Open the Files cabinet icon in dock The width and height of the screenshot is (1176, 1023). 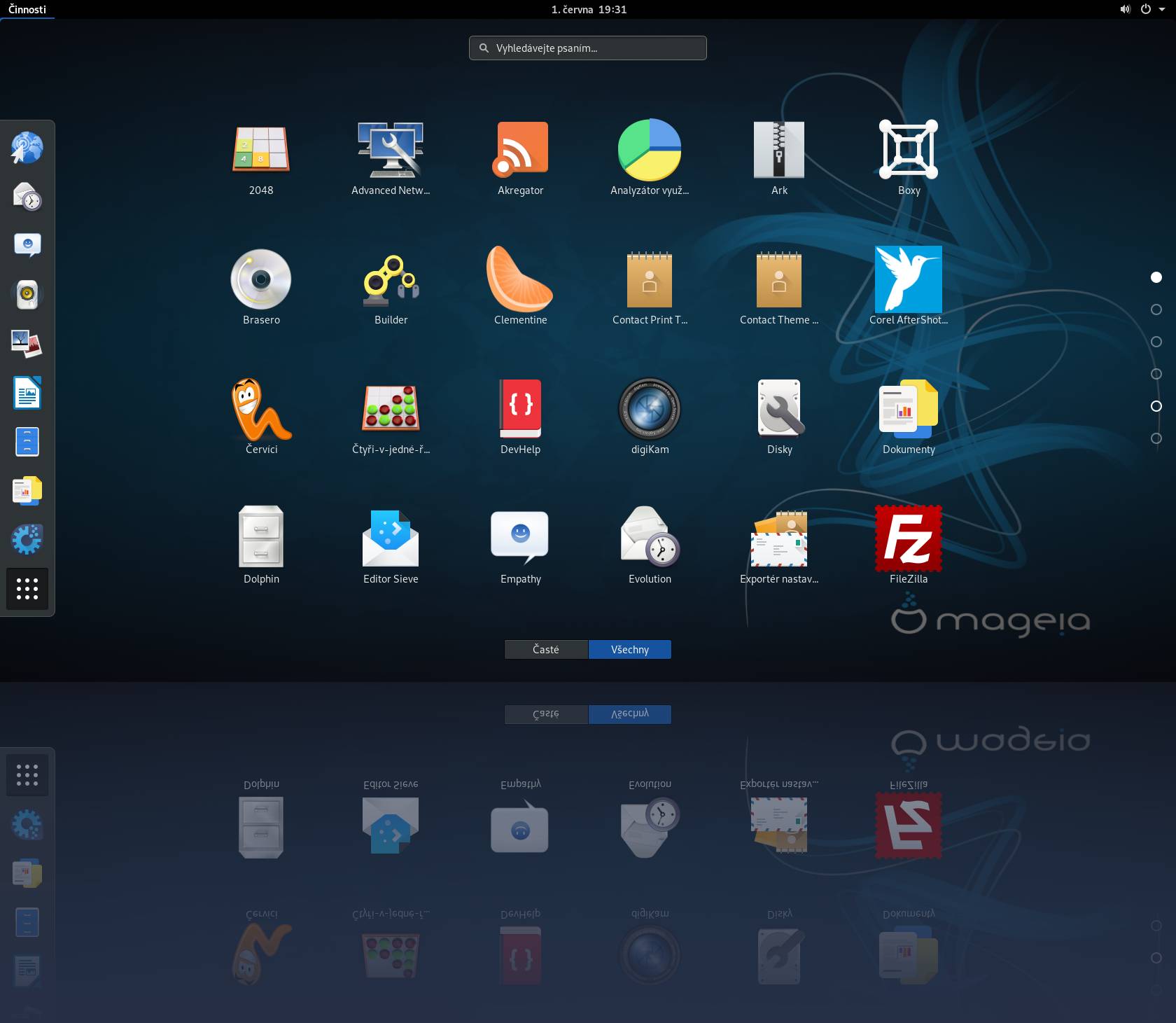[27, 442]
